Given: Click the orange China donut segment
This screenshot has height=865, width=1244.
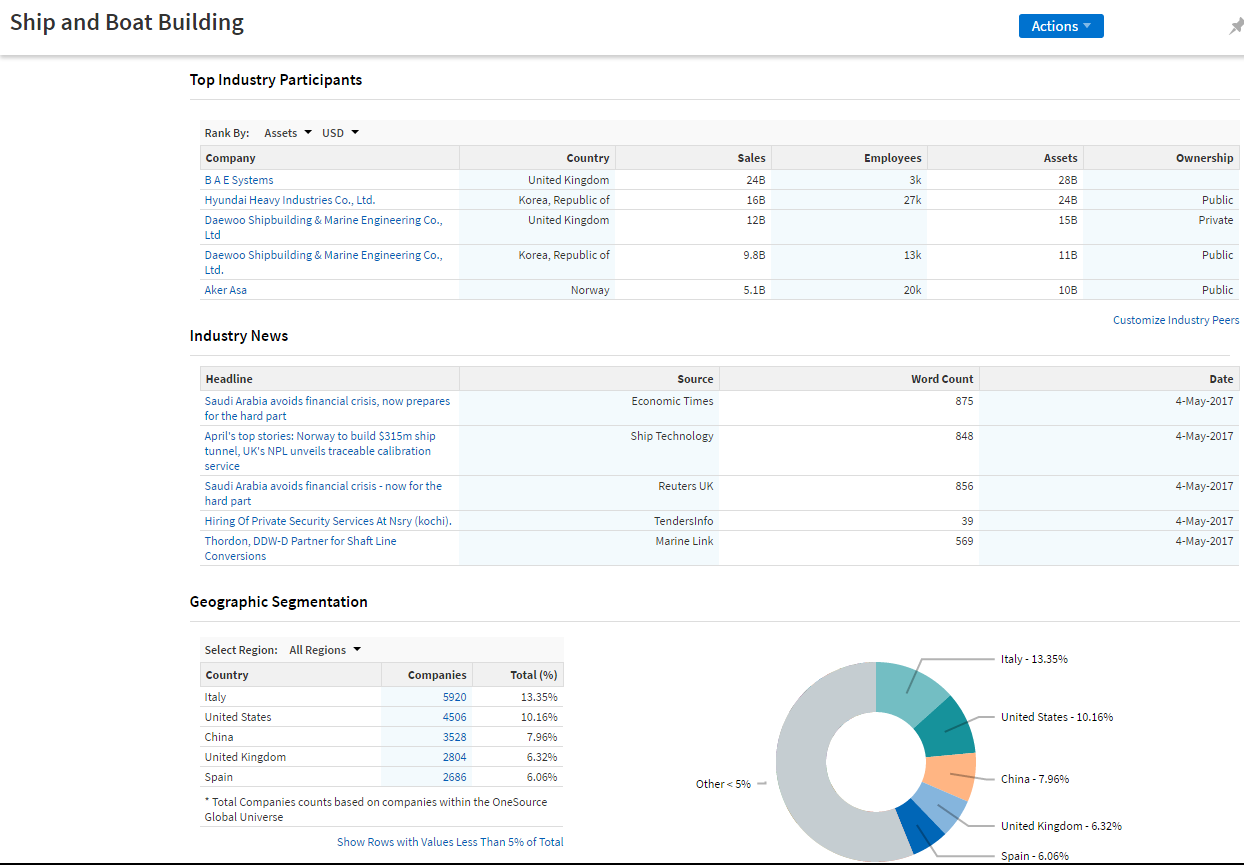Looking at the screenshot, I should [x=949, y=773].
